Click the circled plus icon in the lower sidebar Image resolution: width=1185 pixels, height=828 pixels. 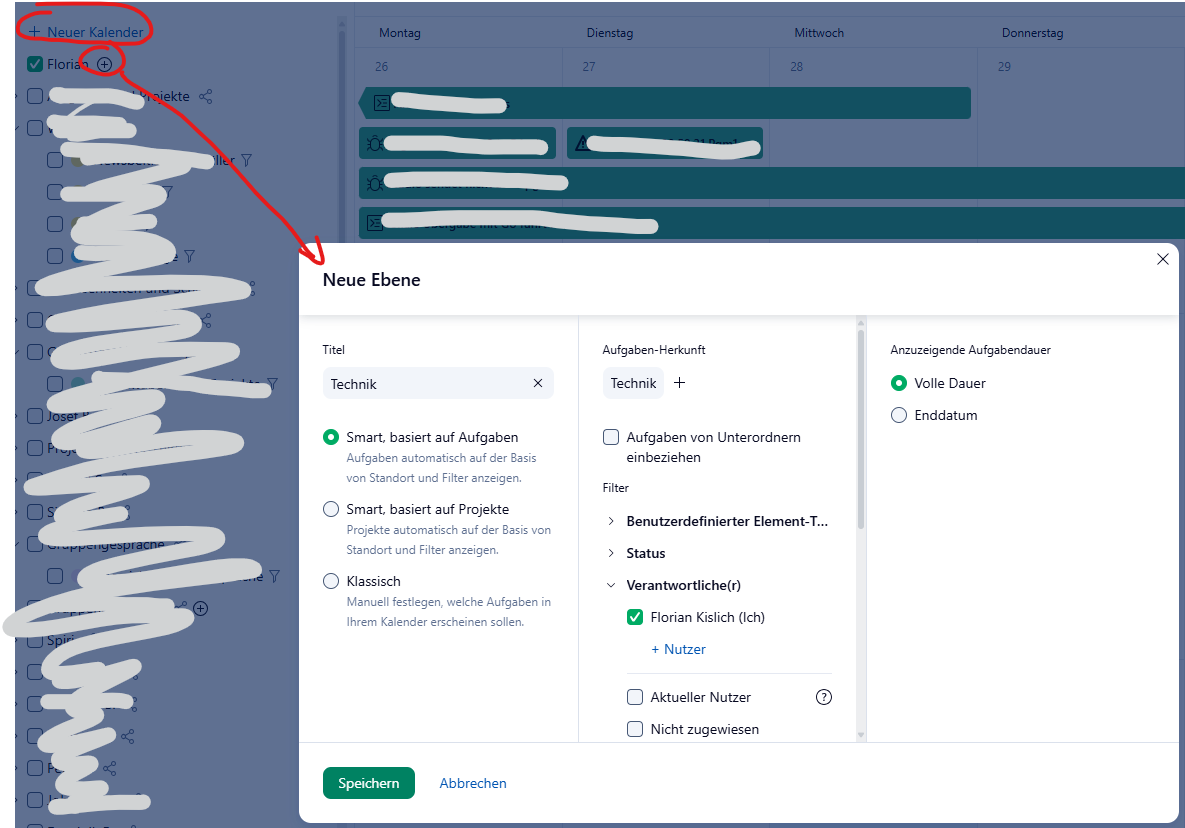point(200,608)
